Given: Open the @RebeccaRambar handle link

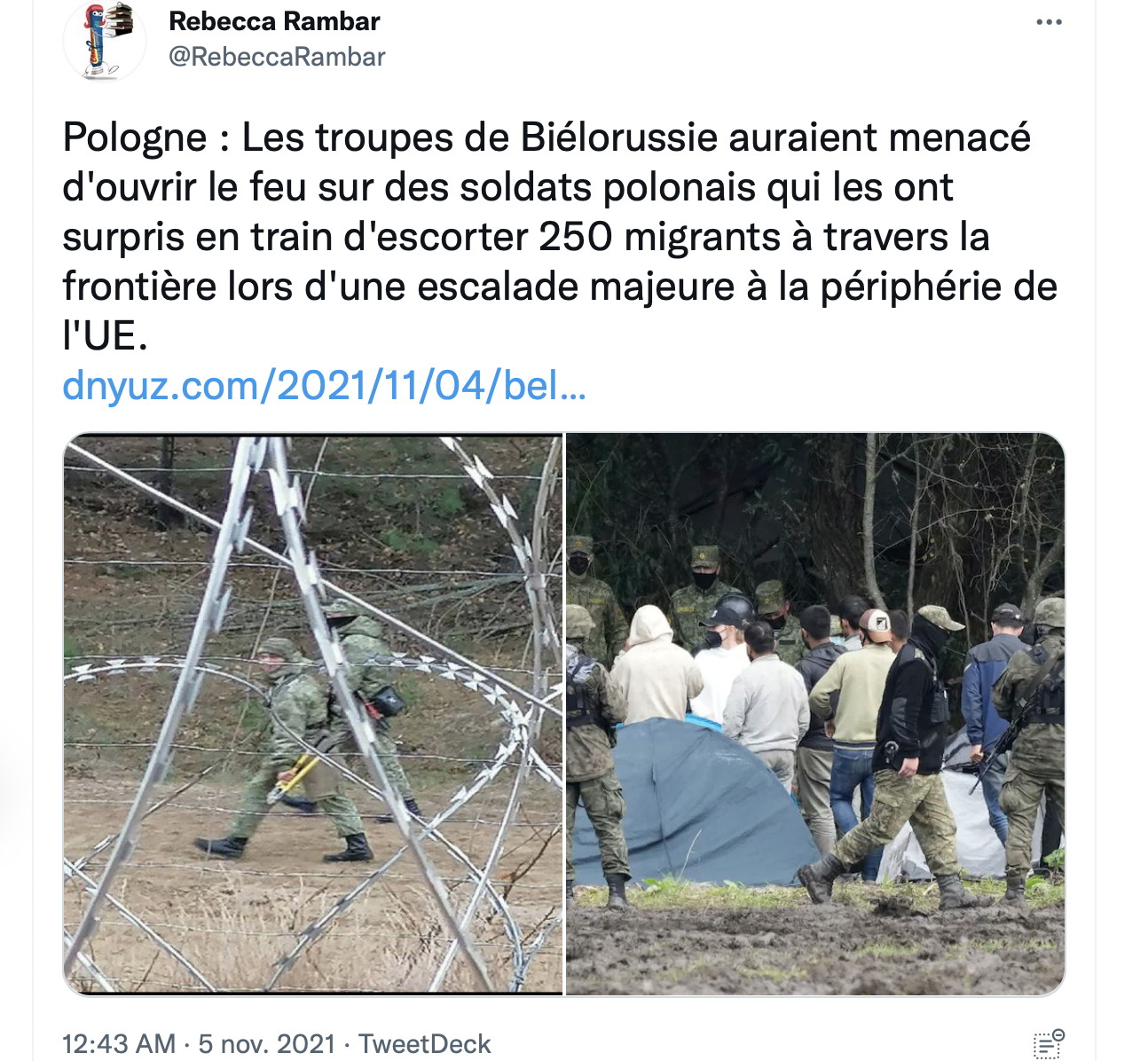Looking at the screenshot, I should pyautogui.click(x=277, y=57).
